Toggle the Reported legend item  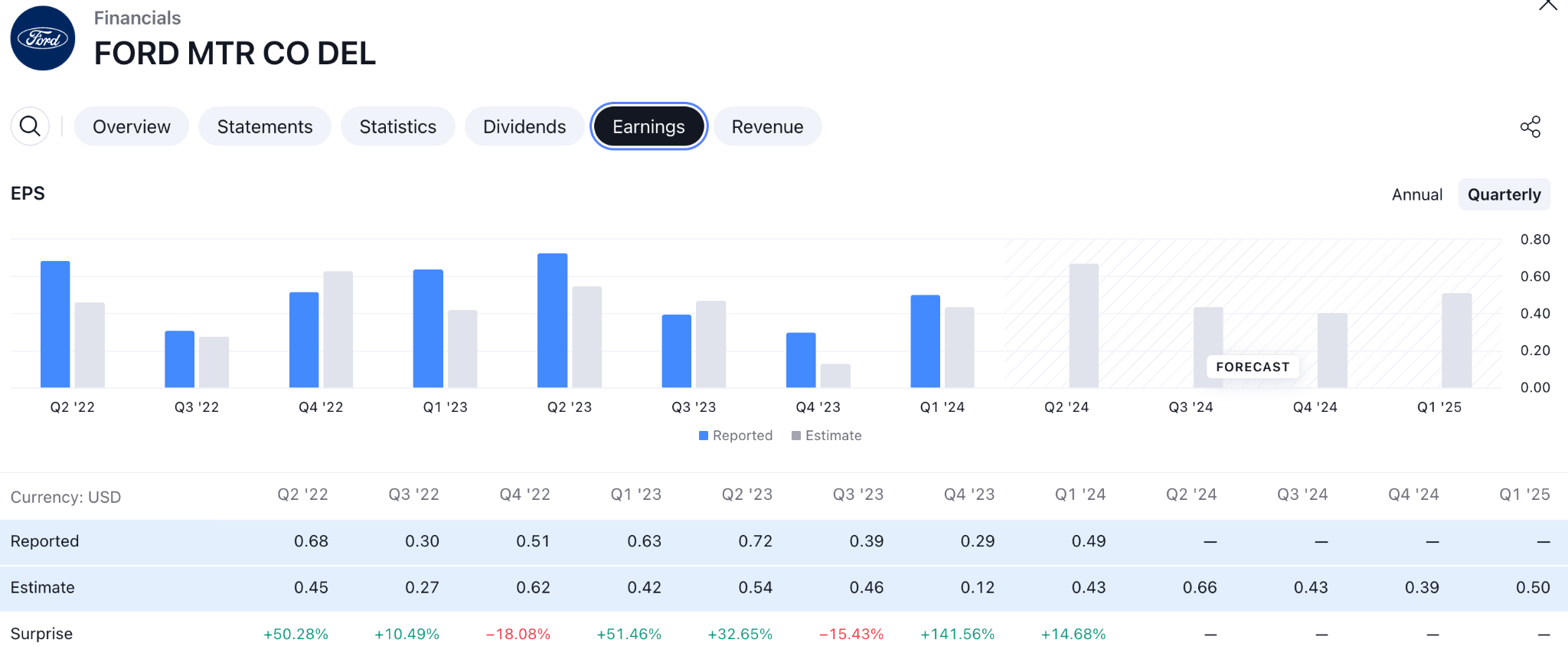click(736, 436)
